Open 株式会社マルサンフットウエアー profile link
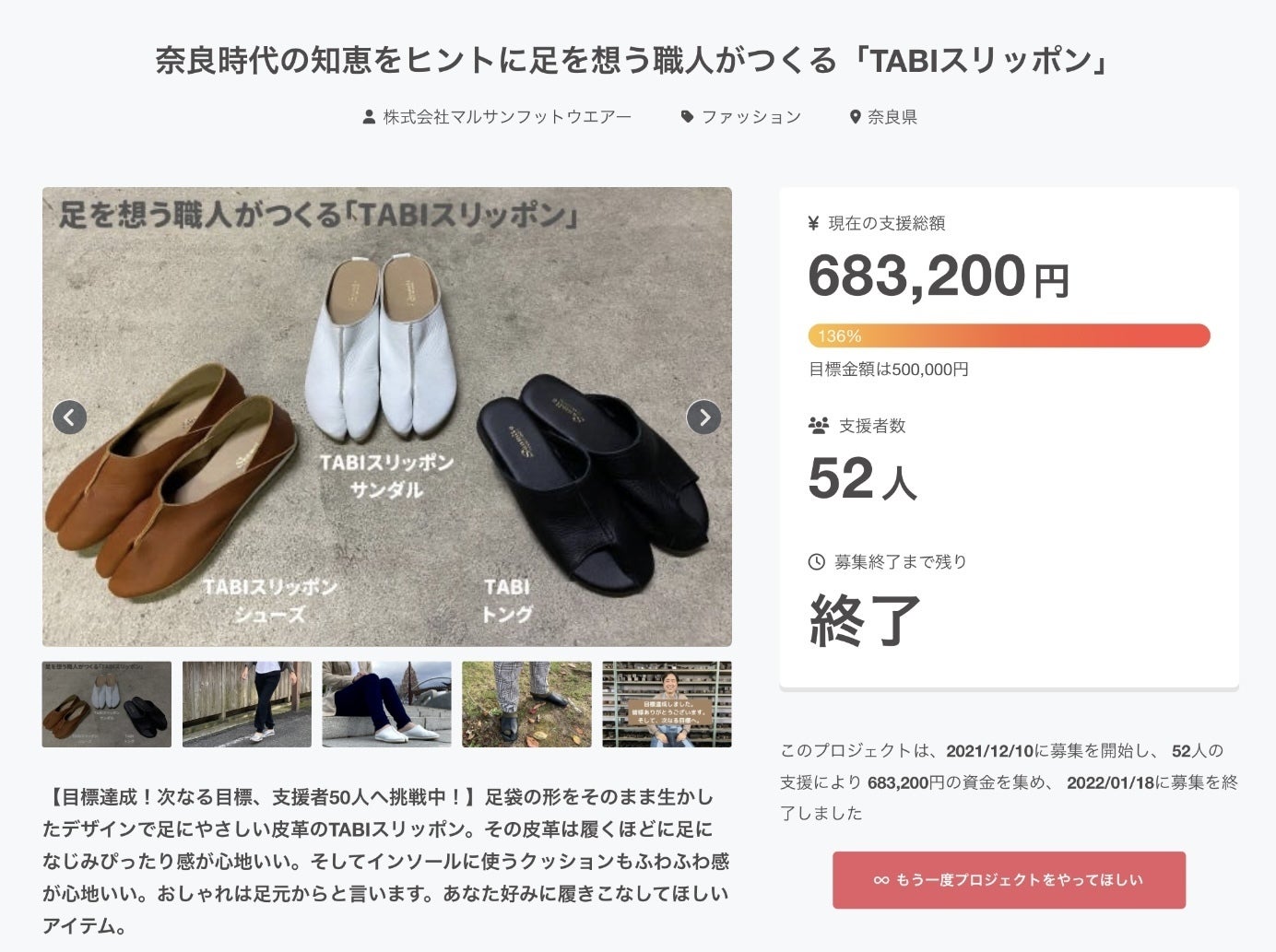Viewport: 1276px width, 952px height. click(x=507, y=117)
